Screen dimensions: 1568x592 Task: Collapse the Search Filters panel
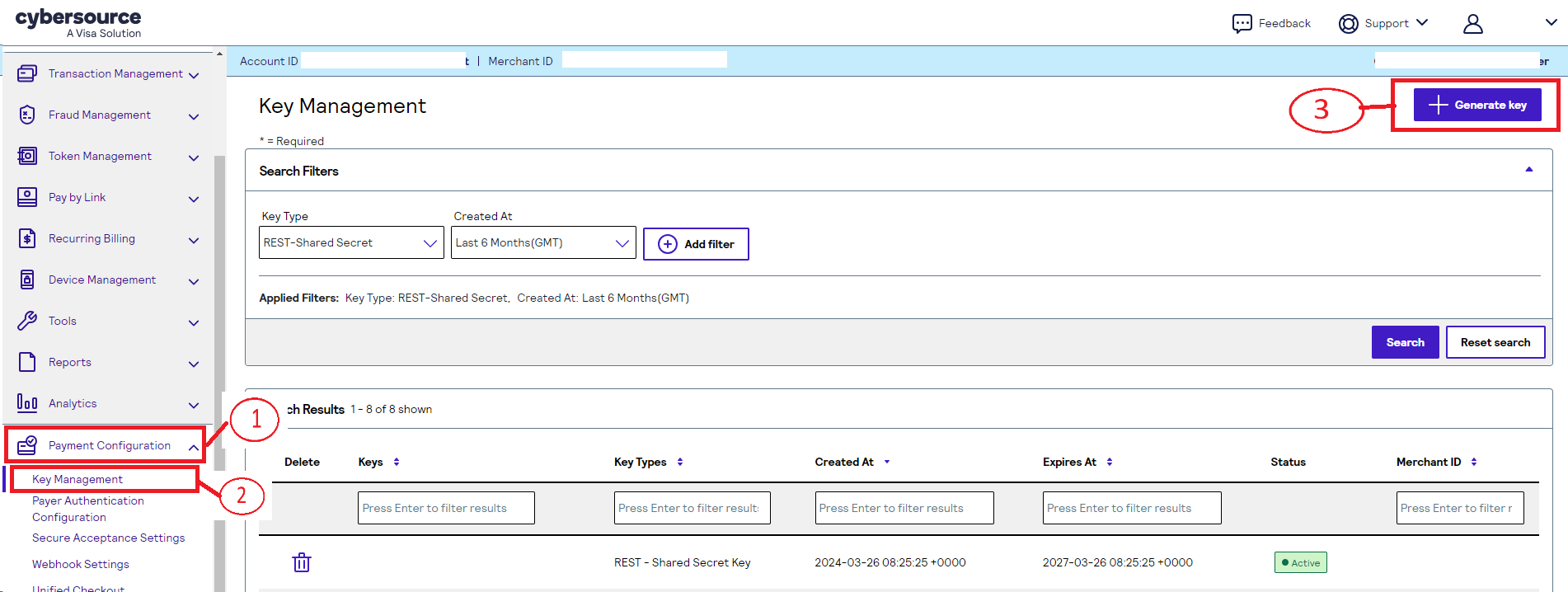point(1528,170)
